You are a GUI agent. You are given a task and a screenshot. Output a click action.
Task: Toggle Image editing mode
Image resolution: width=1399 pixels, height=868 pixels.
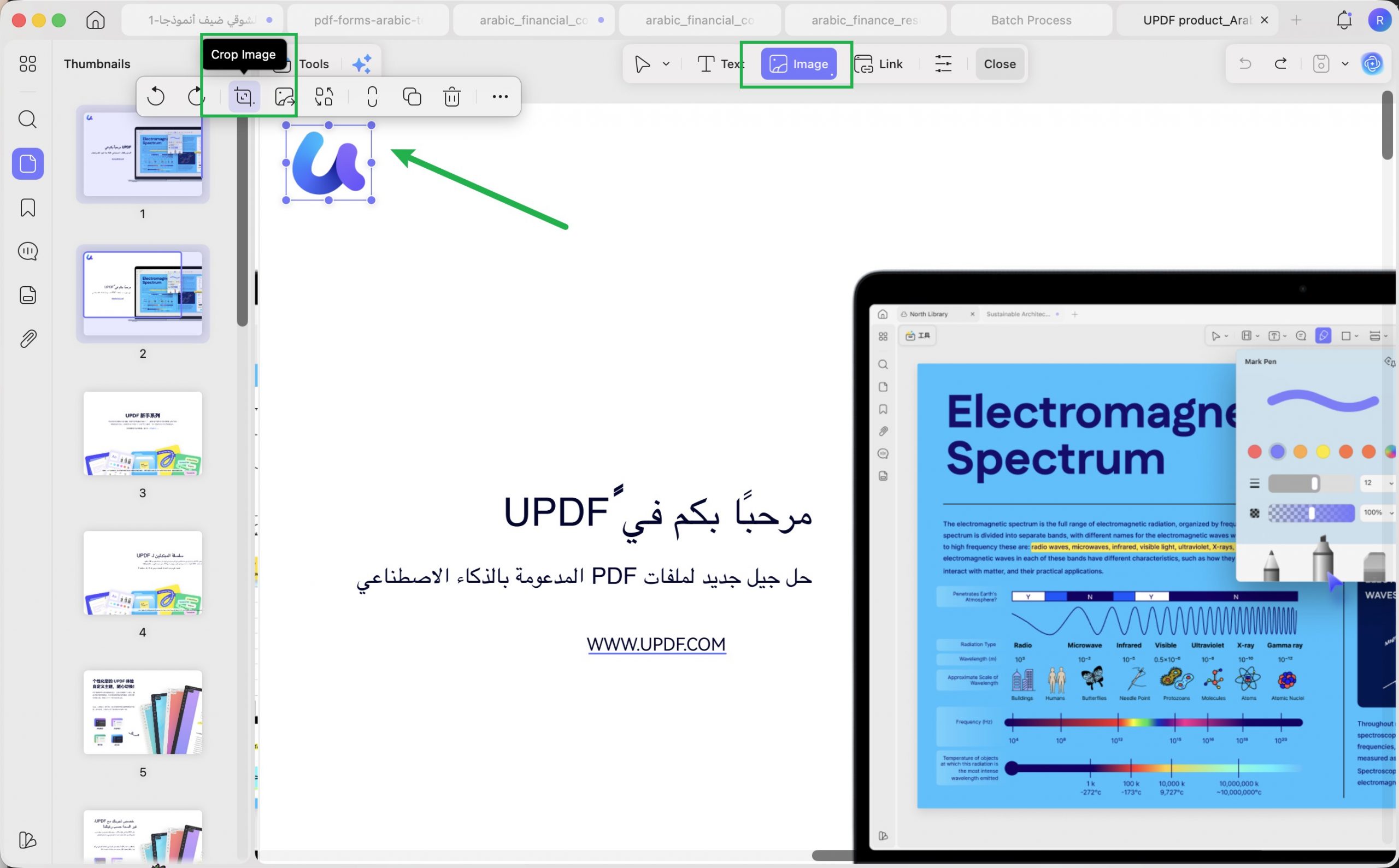[x=799, y=64]
